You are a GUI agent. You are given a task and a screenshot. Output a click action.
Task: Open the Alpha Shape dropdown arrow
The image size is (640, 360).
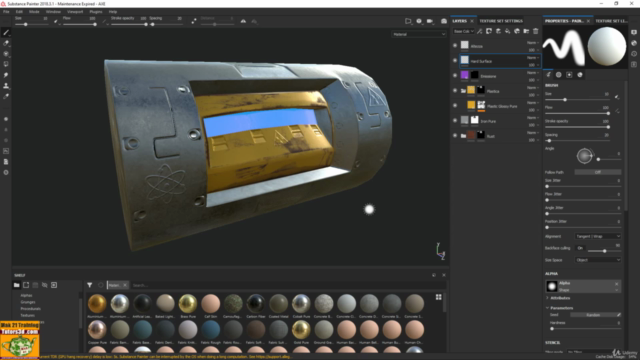(x=617, y=290)
